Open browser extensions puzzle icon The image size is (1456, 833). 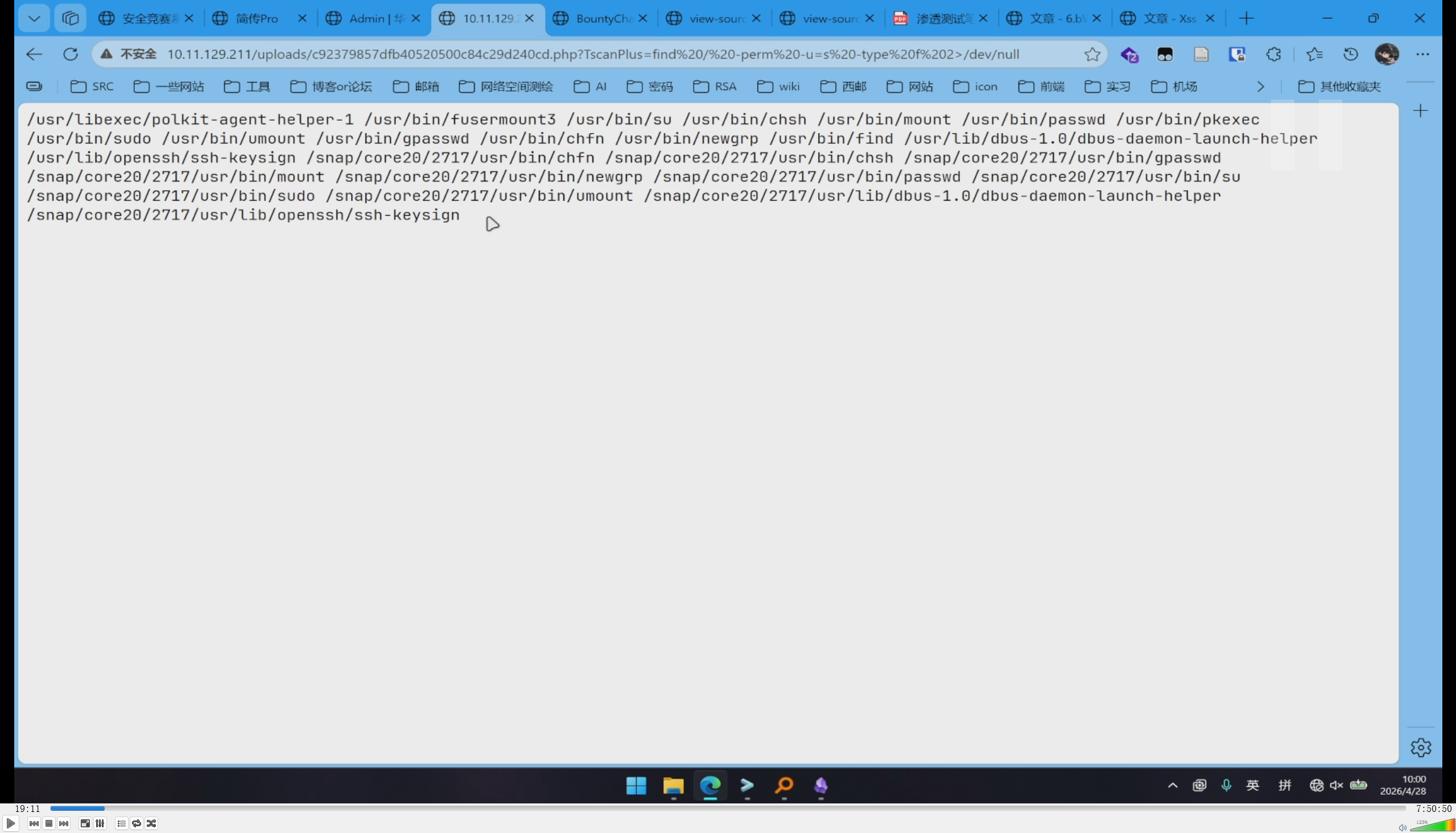pos(1273,55)
